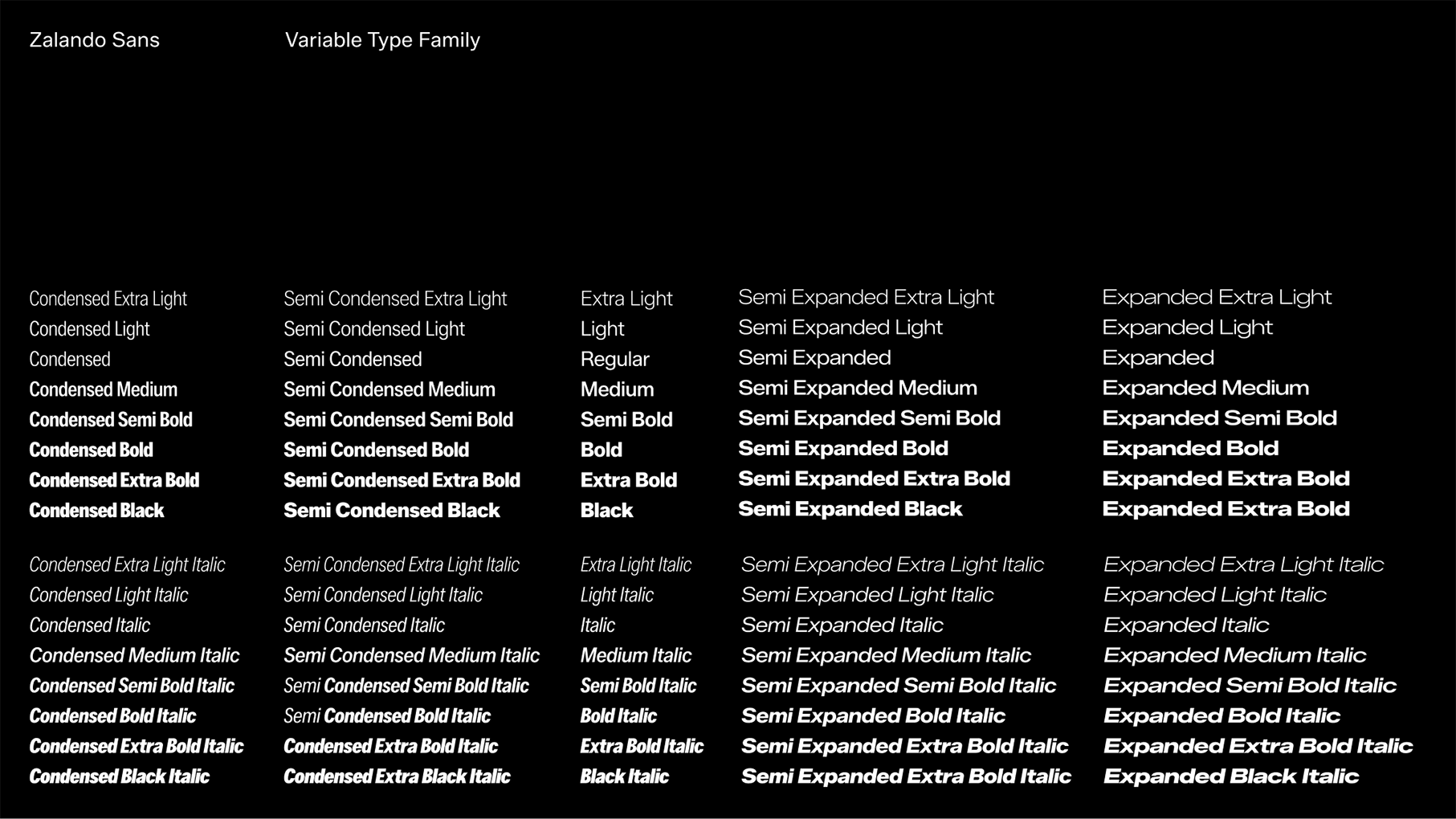Select the Semi Expanded Semi Bold upright sample
This screenshot has width=1456, height=819.
click(x=869, y=418)
